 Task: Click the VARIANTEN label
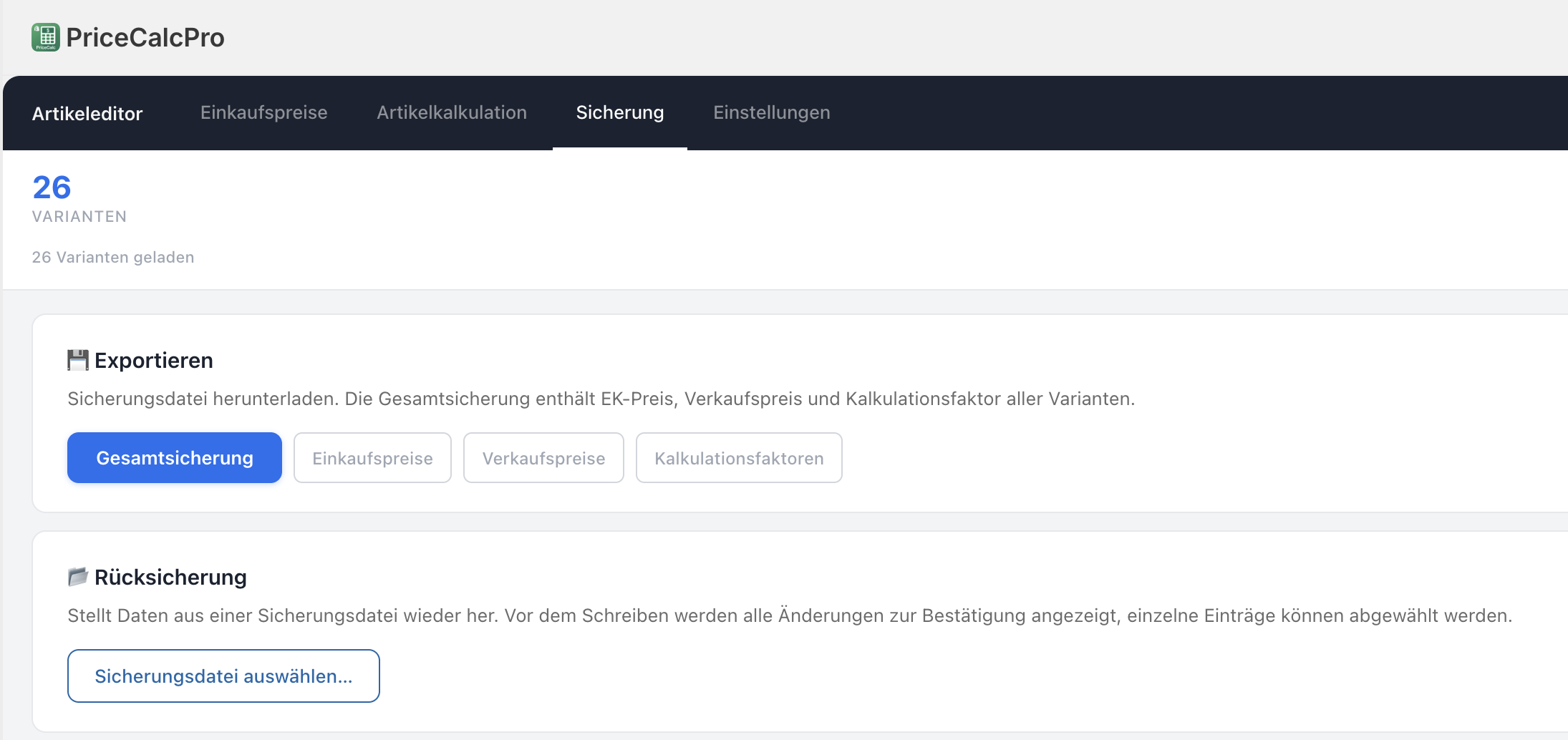(79, 217)
